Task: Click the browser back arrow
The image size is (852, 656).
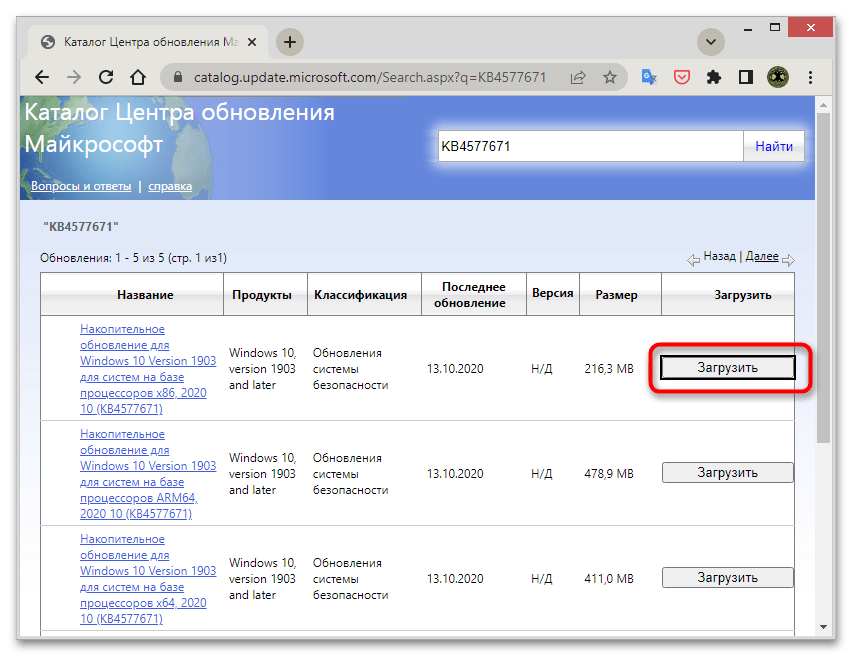Action: click(42, 77)
